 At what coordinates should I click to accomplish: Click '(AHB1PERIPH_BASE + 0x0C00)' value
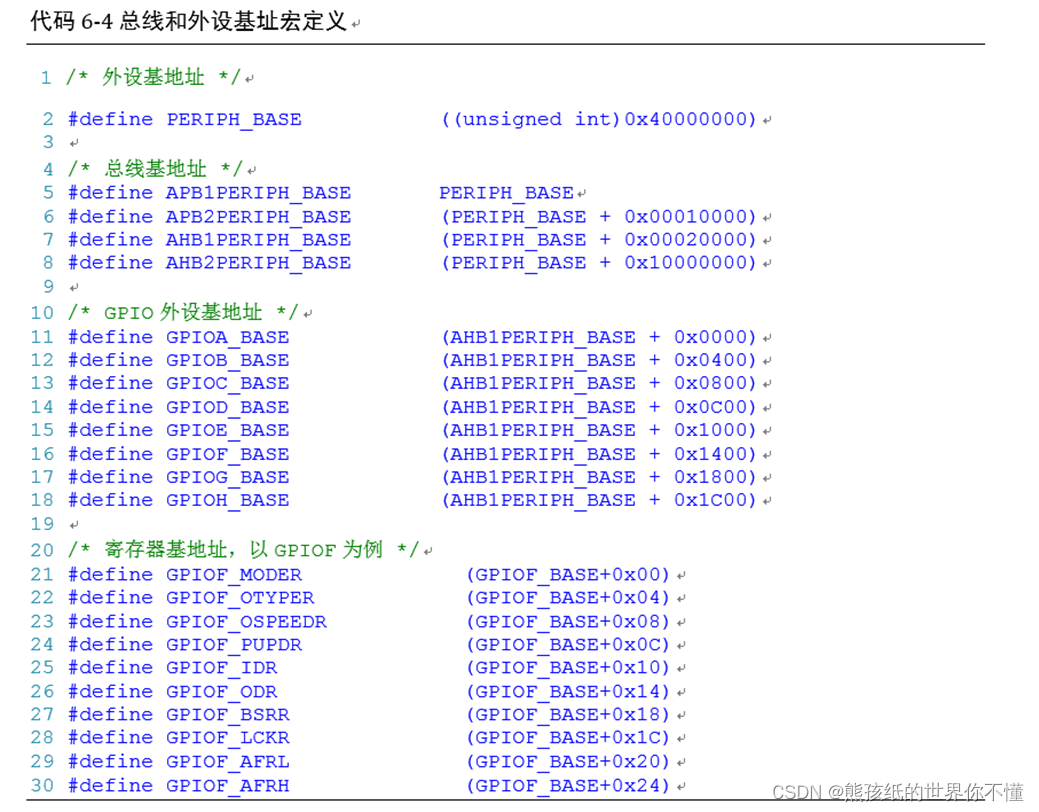pyautogui.click(x=598, y=408)
